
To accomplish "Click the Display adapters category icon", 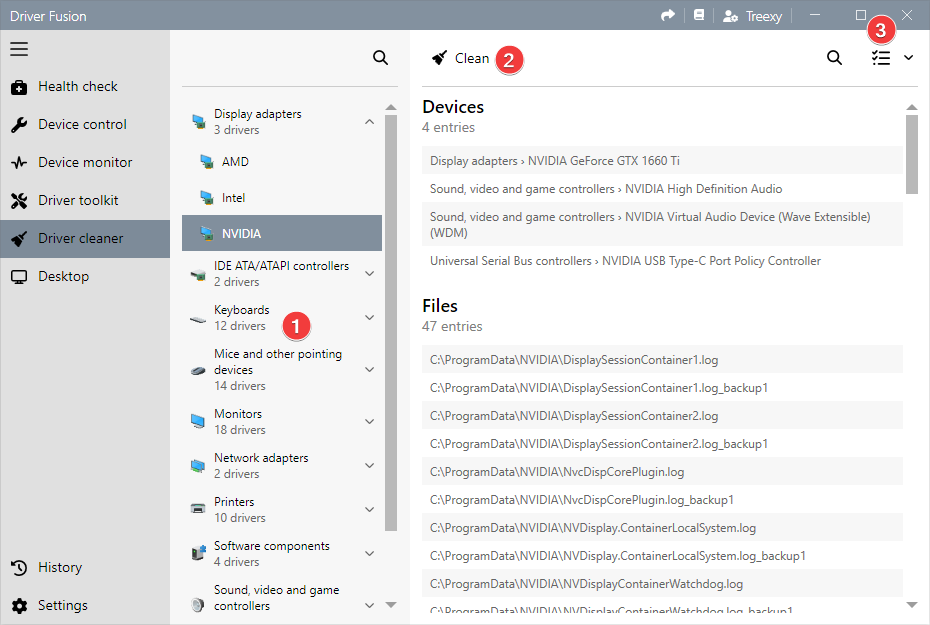I will (199, 122).
